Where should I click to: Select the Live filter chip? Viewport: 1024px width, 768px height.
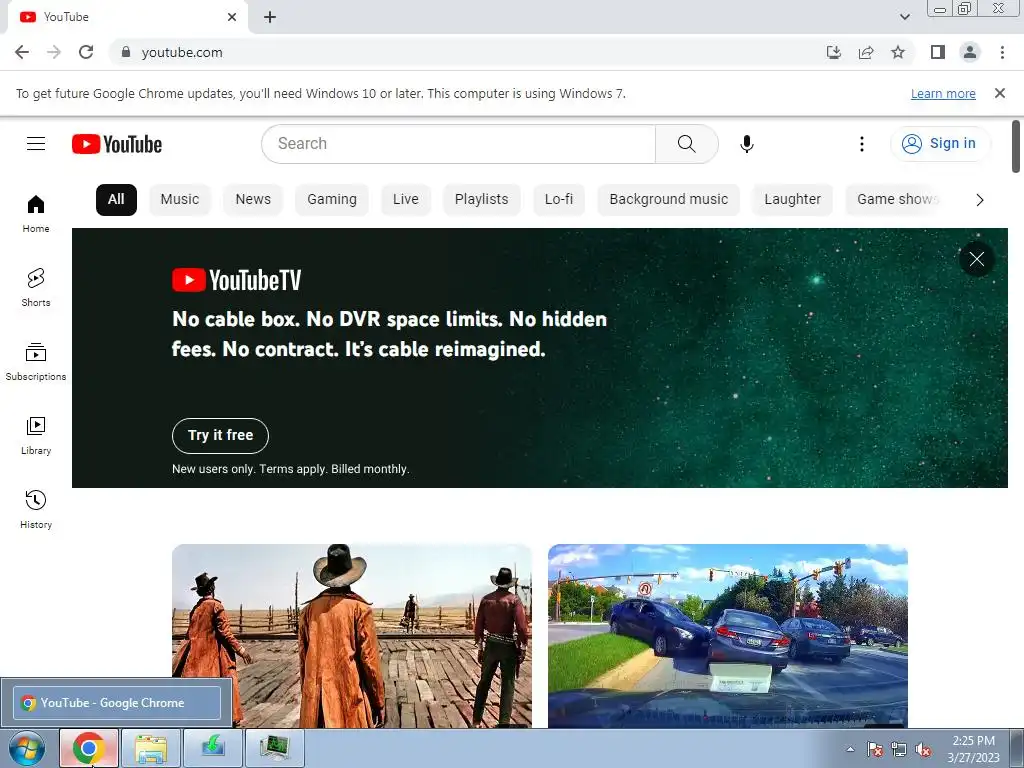406,199
